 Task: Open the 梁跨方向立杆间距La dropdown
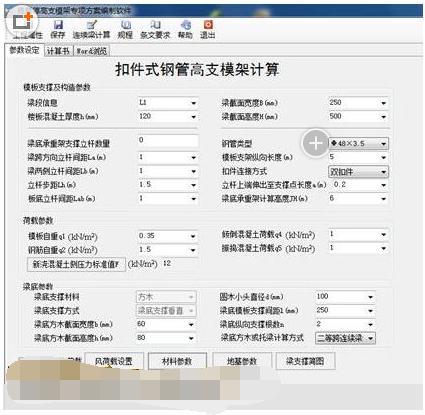pyautogui.click(x=168, y=157)
